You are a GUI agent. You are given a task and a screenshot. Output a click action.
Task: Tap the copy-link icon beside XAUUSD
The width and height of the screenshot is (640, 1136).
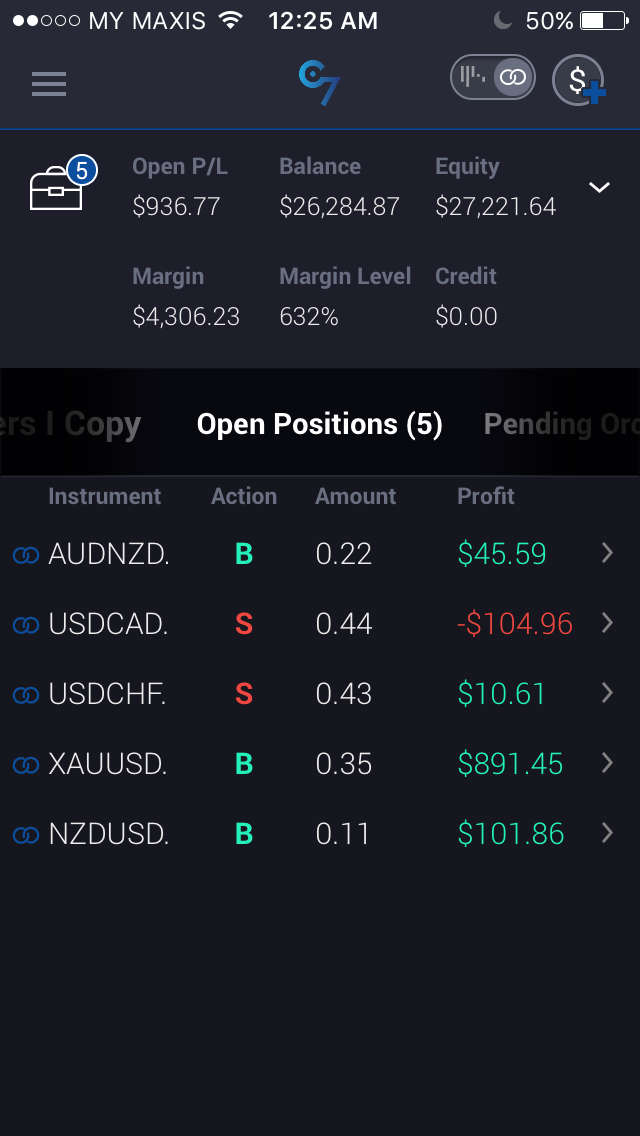tap(26, 765)
